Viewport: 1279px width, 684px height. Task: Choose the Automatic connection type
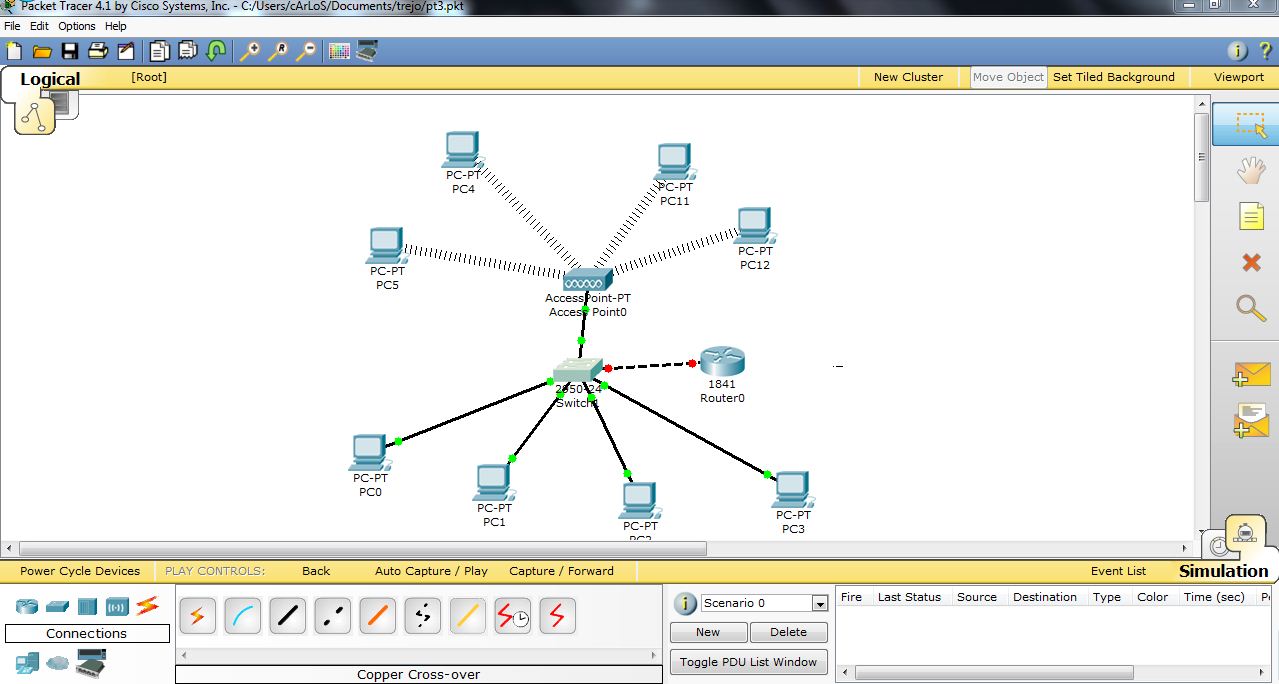[x=197, y=616]
